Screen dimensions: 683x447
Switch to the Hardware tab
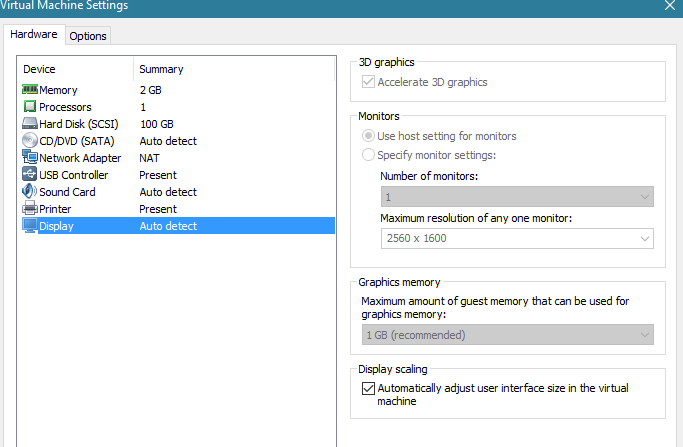(x=34, y=34)
